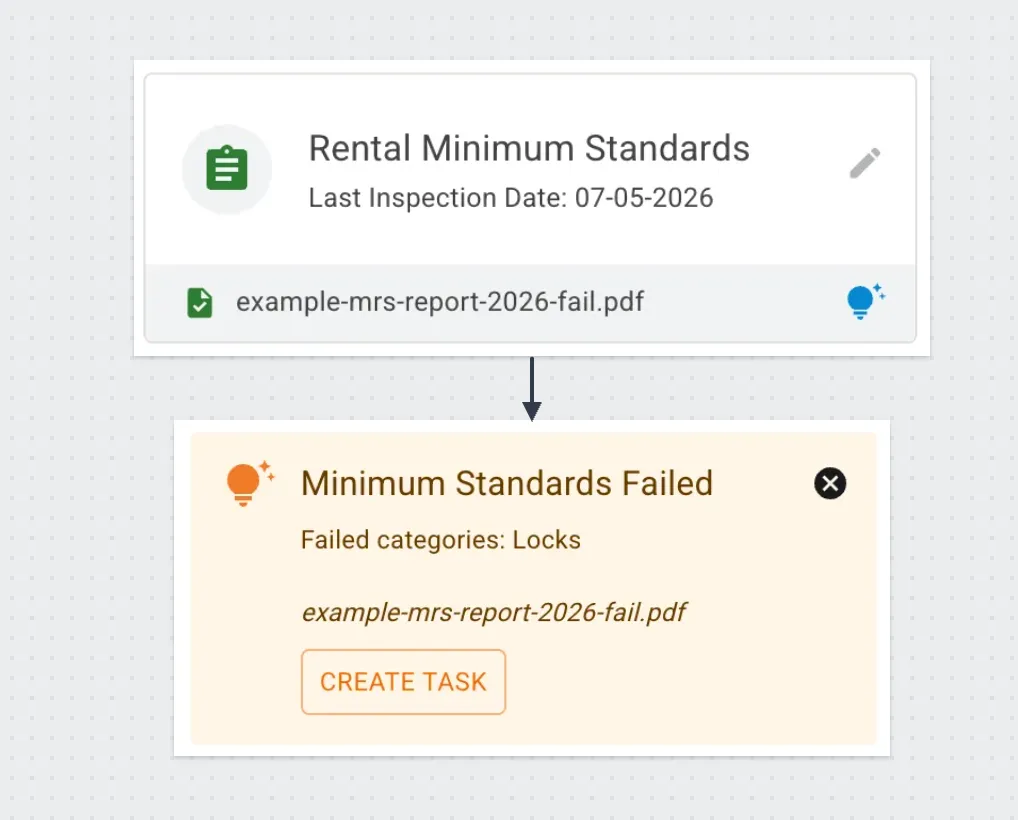Click the Failed categories: Locks text
This screenshot has height=820, width=1018.
(440, 541)
